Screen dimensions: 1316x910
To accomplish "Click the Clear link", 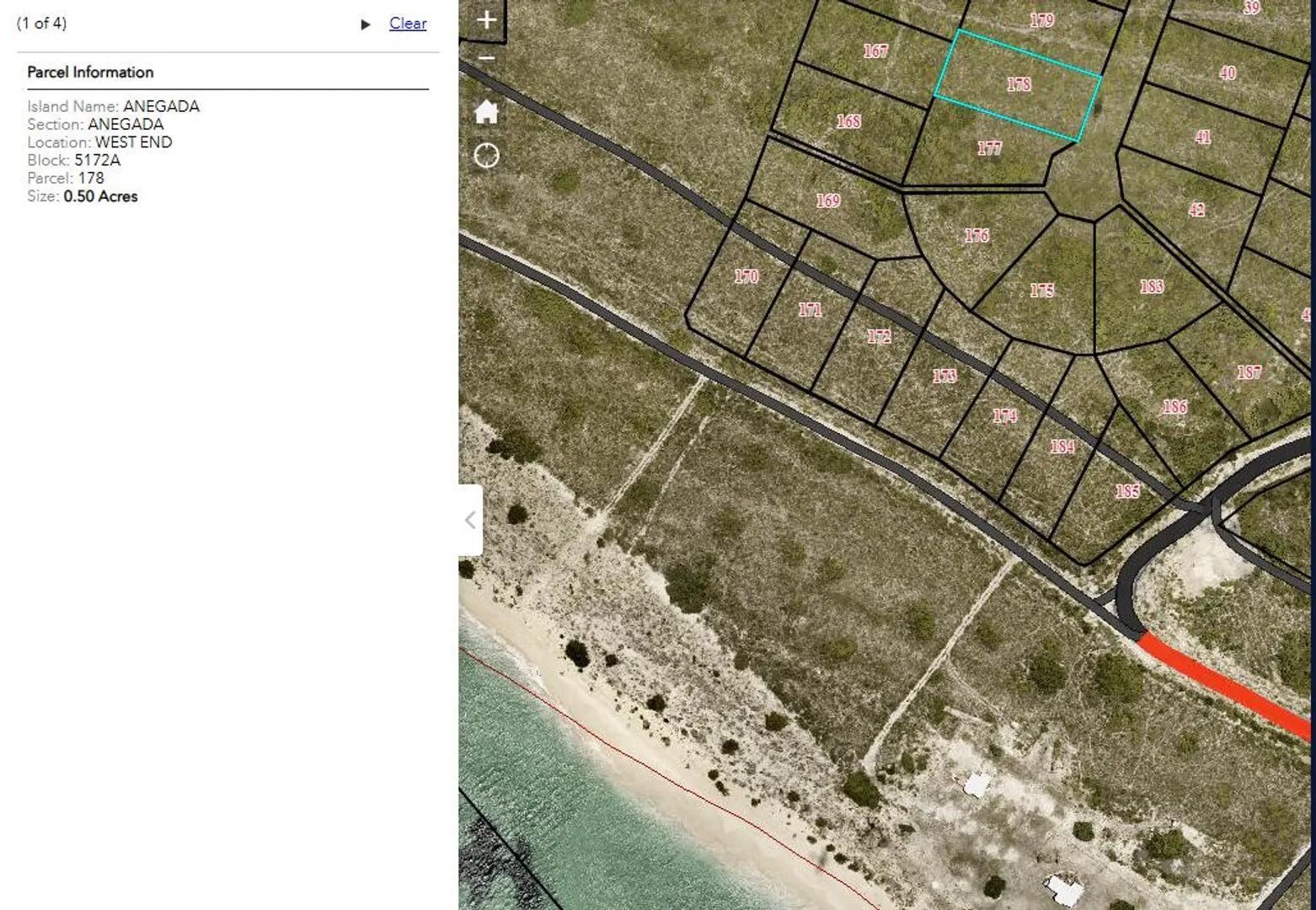I will (408, 24).
